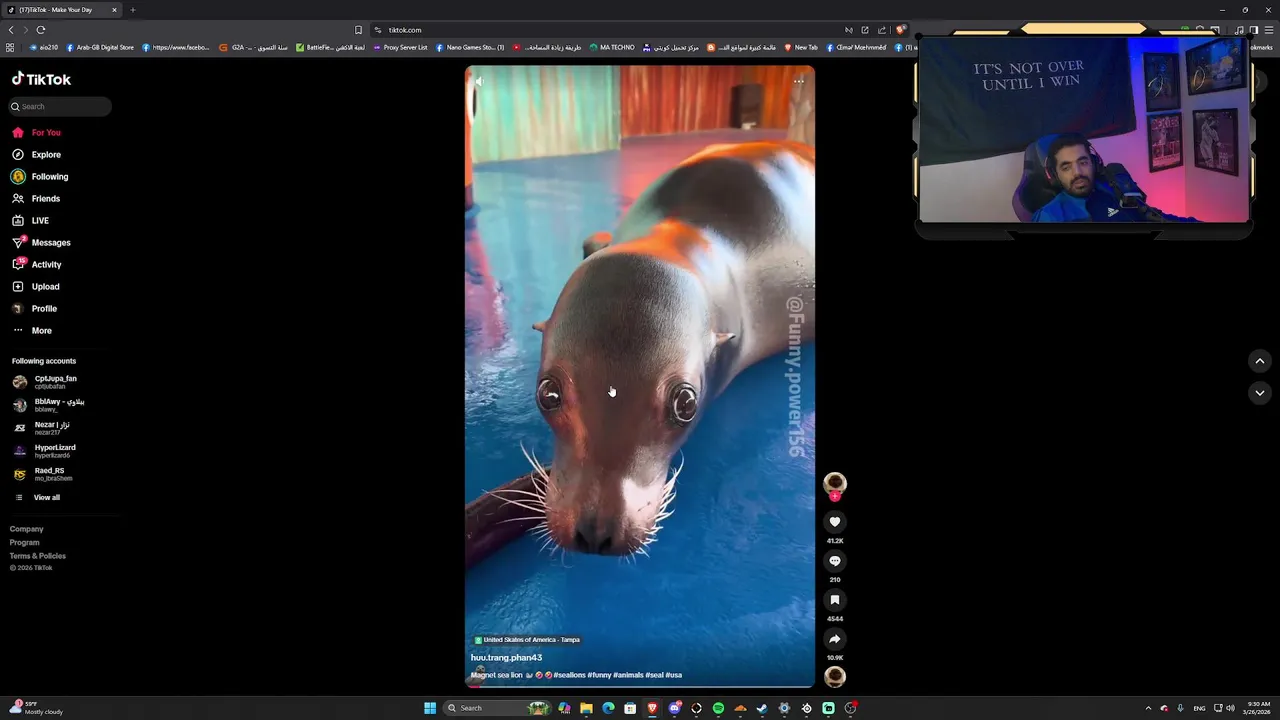This screenshot has width=1280, height=720.
Task: Open Spotify from the taskbar
Action: coord(718,708)
